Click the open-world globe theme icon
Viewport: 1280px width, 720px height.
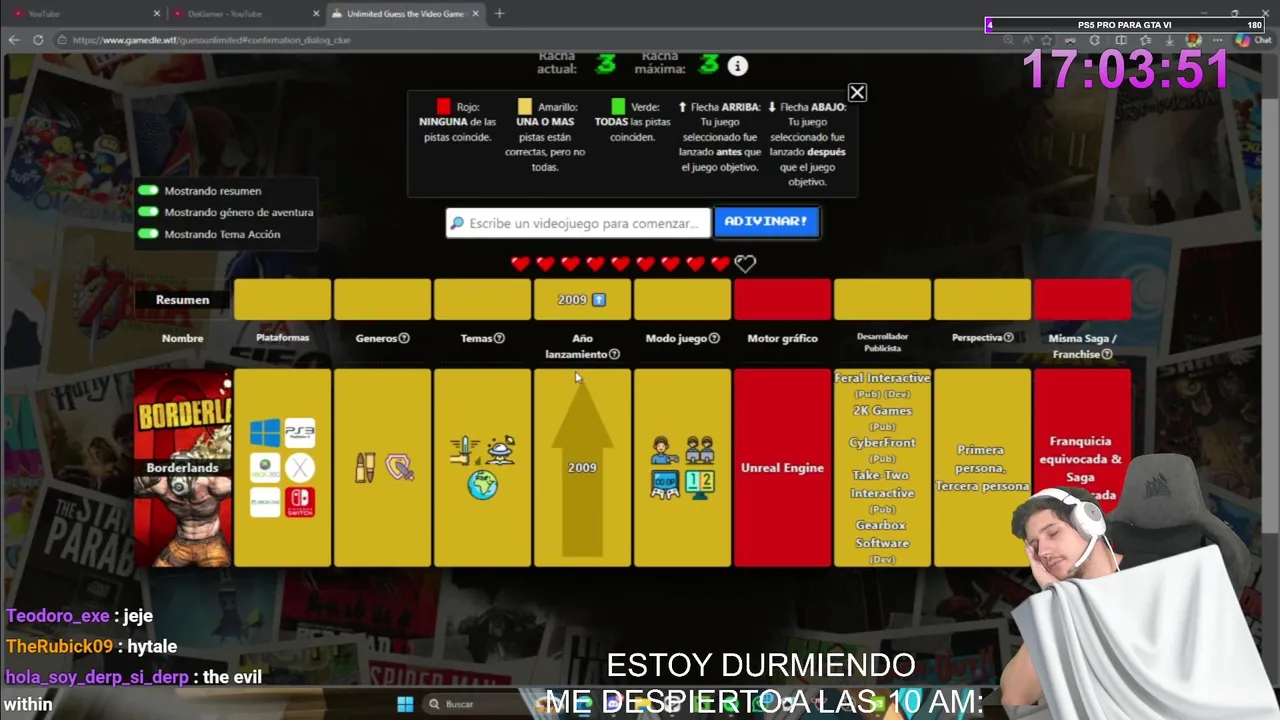tap(482, 485)
